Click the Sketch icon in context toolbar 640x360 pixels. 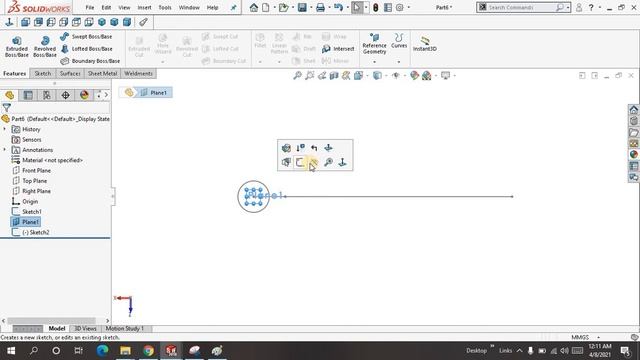[300, 162]
